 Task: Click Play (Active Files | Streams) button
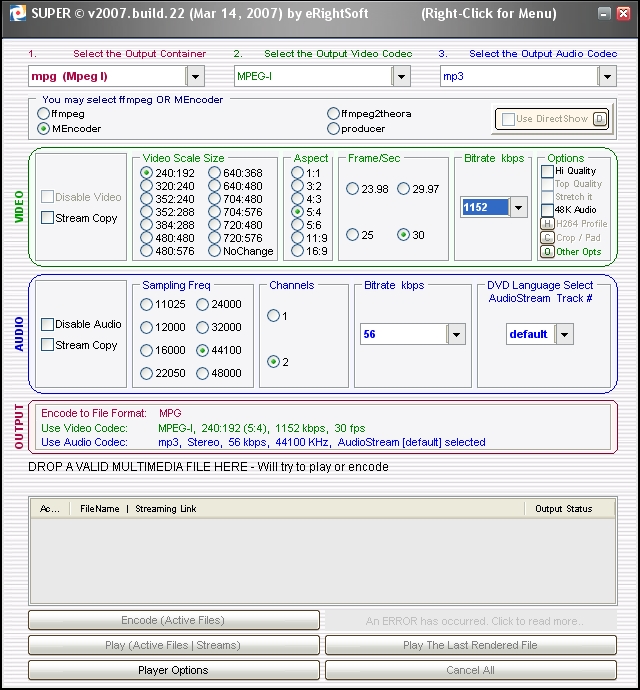pos(173,645)
